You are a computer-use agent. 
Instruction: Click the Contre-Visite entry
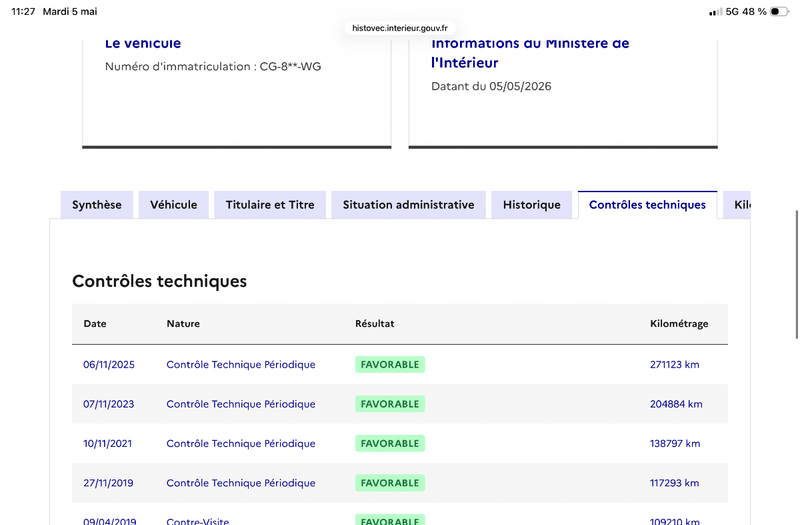click(x=197, y=521)
